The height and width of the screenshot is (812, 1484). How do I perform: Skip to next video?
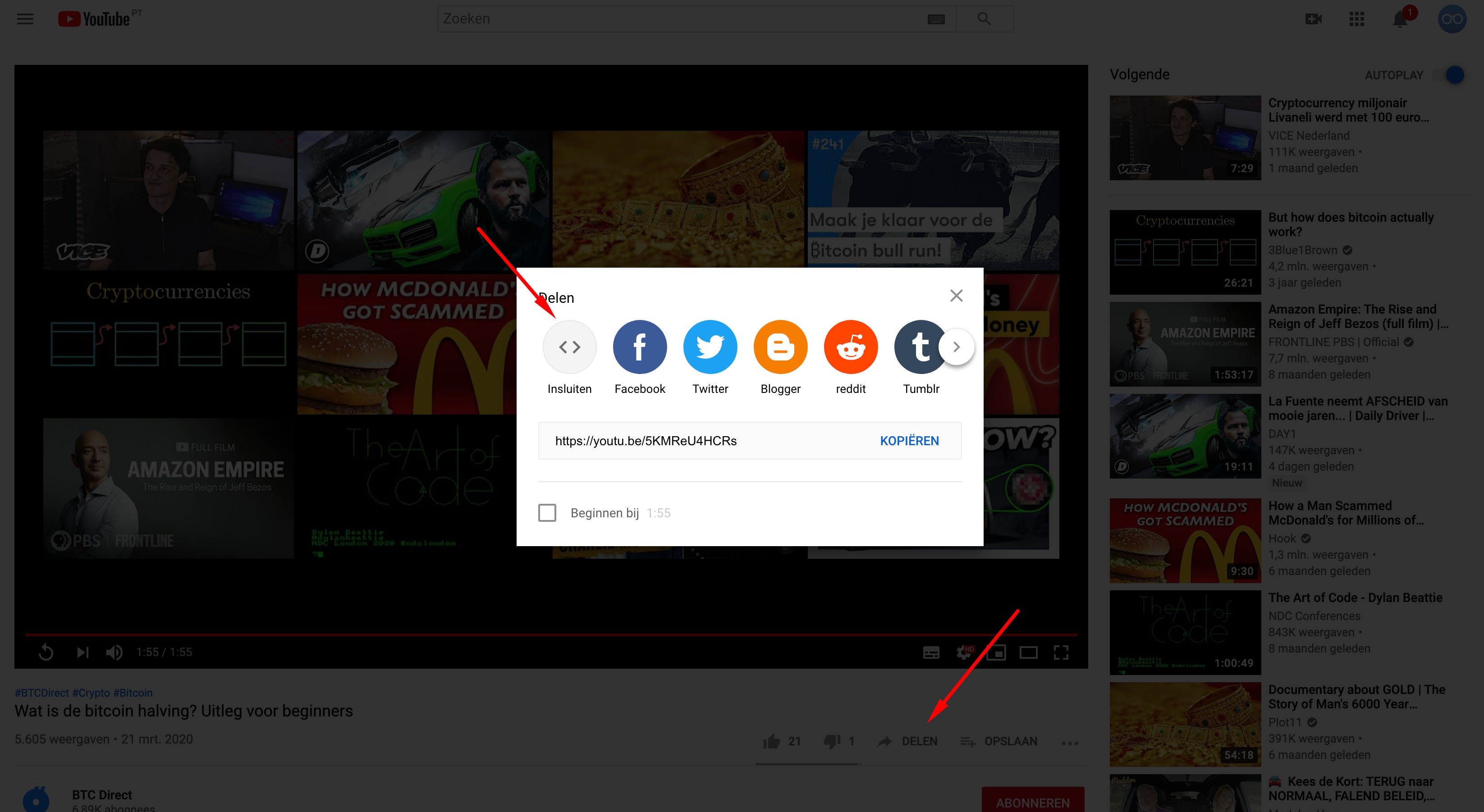(82, 652)
